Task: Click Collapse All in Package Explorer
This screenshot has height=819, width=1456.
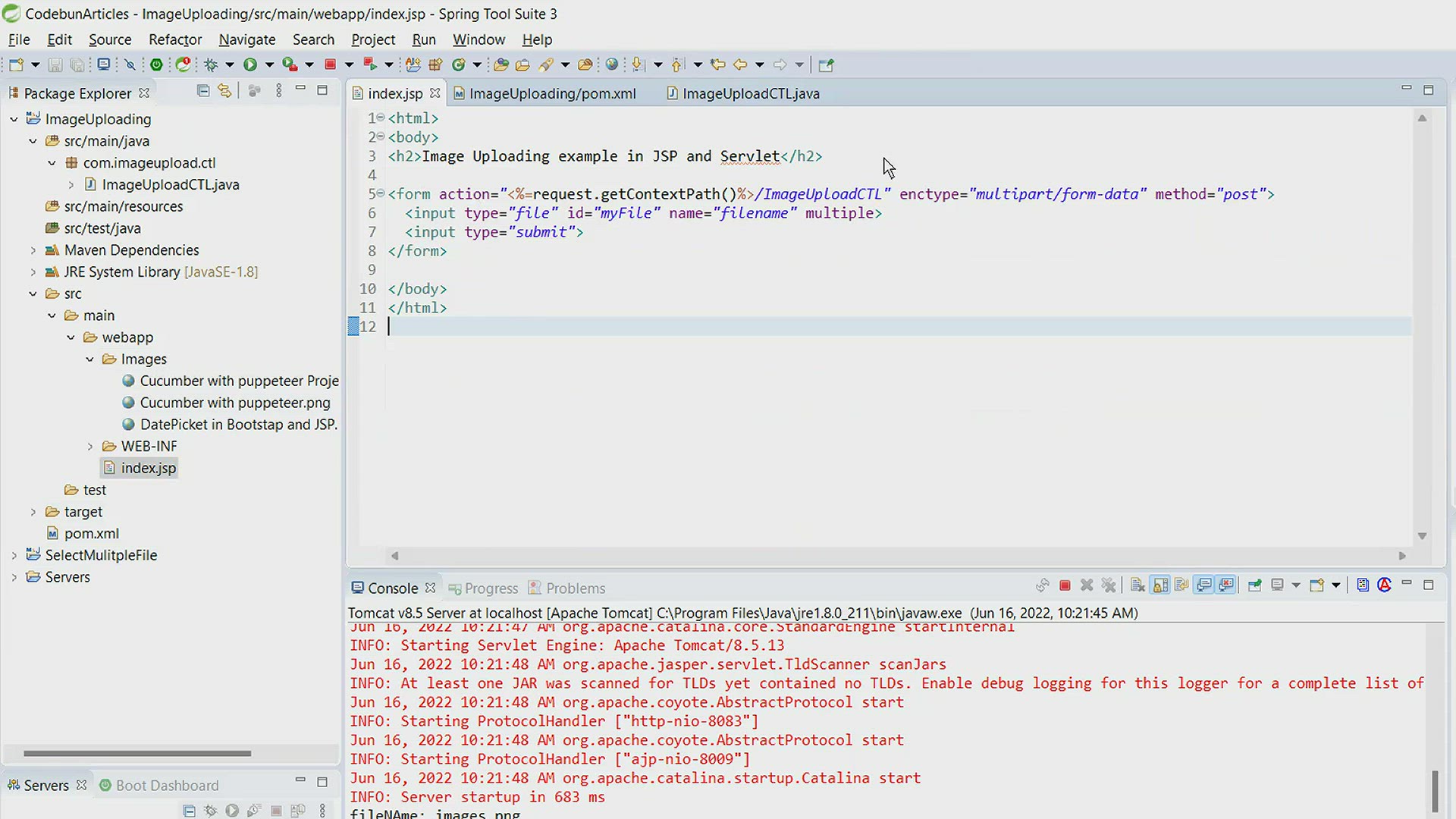Action: point(202,91)
